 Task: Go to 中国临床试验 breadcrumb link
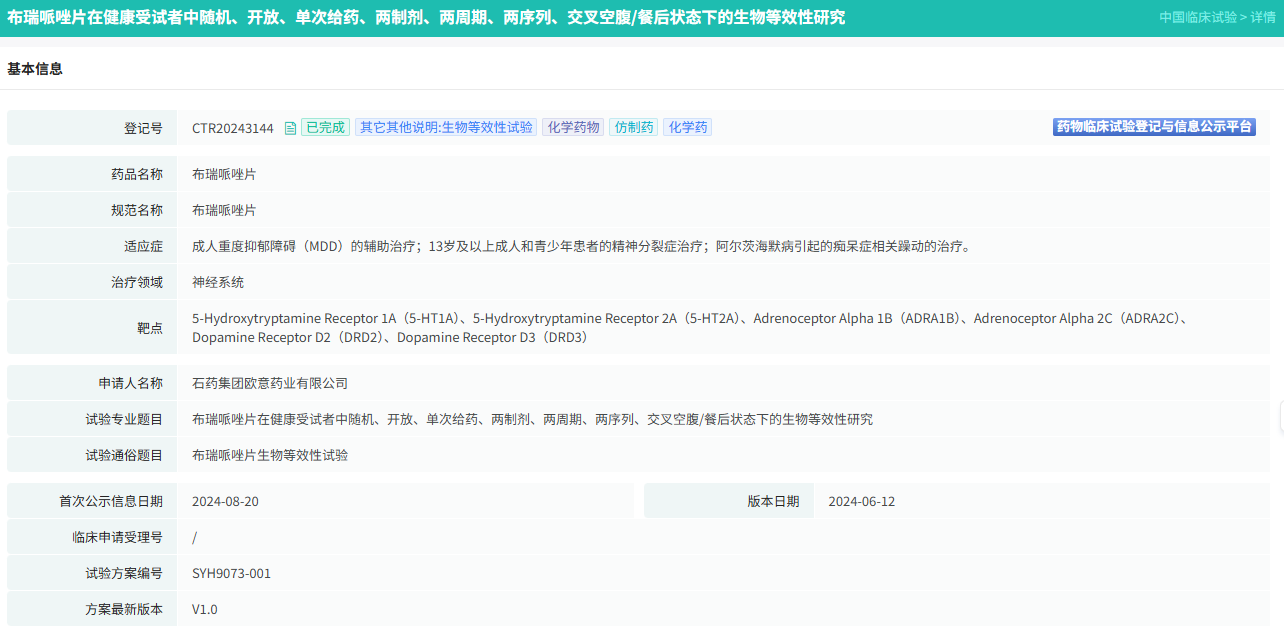pos(1197,17)
